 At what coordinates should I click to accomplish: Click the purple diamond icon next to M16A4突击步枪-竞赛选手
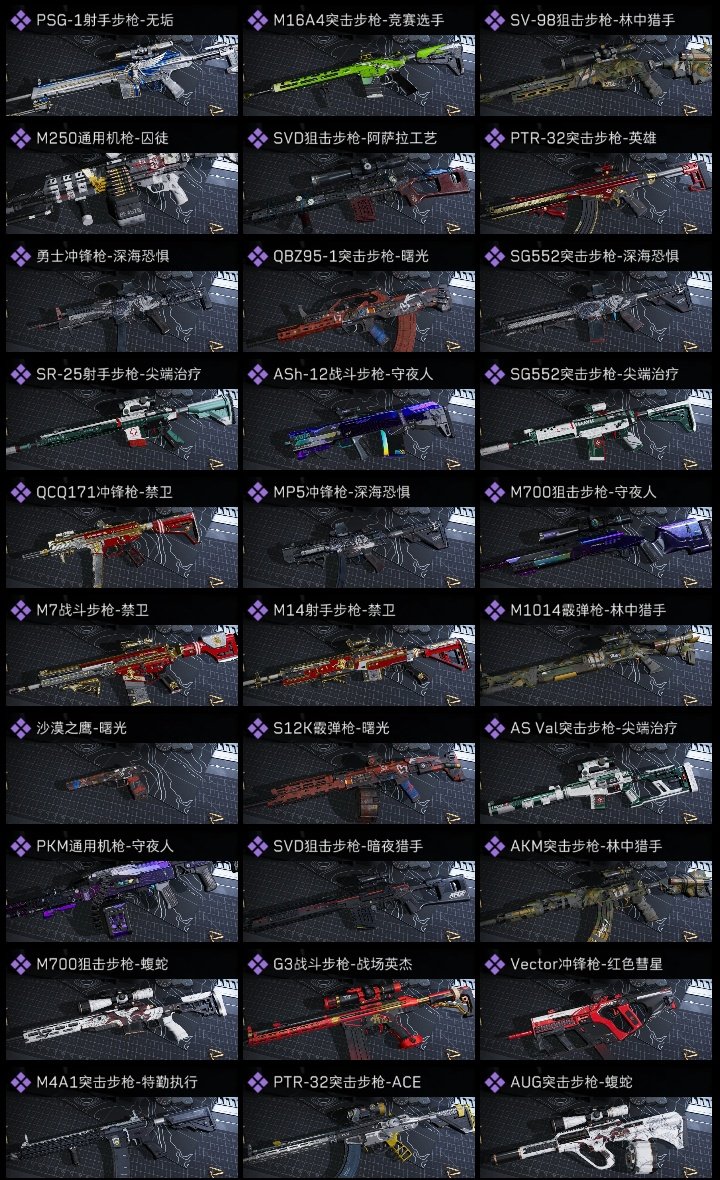coord(257,20)
